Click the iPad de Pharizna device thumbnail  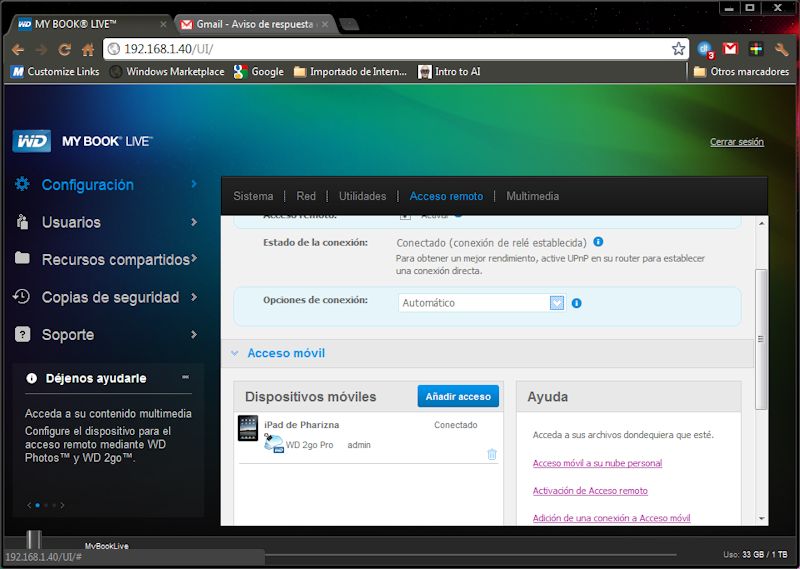point(248,428)
